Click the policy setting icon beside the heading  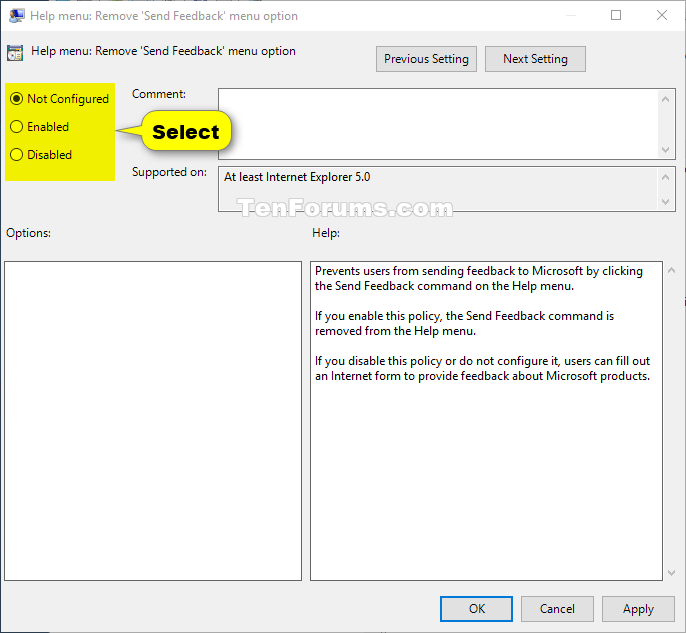(15, 53)
